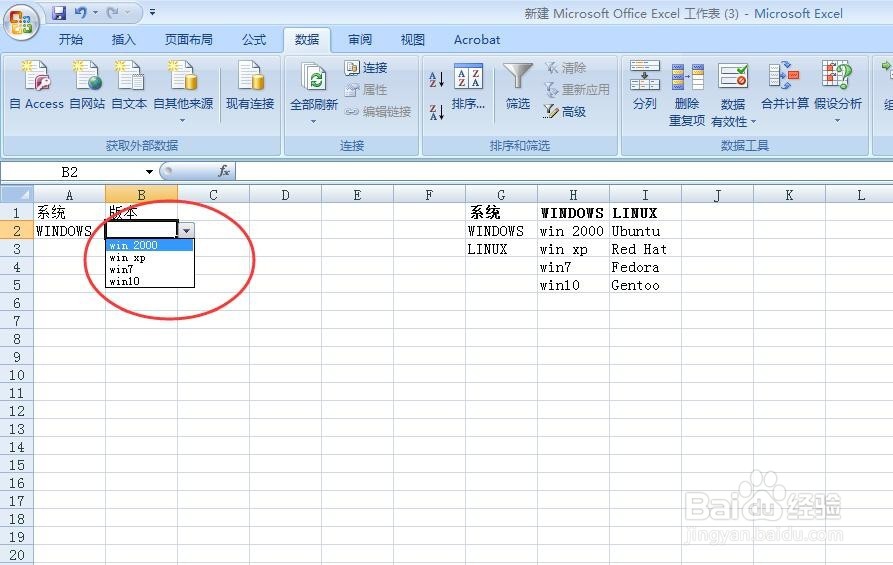The width and height of the screenshot is (893, 565).
Task: Click the 连接 button
Action: pyautogui.click(x=366, y=68)
